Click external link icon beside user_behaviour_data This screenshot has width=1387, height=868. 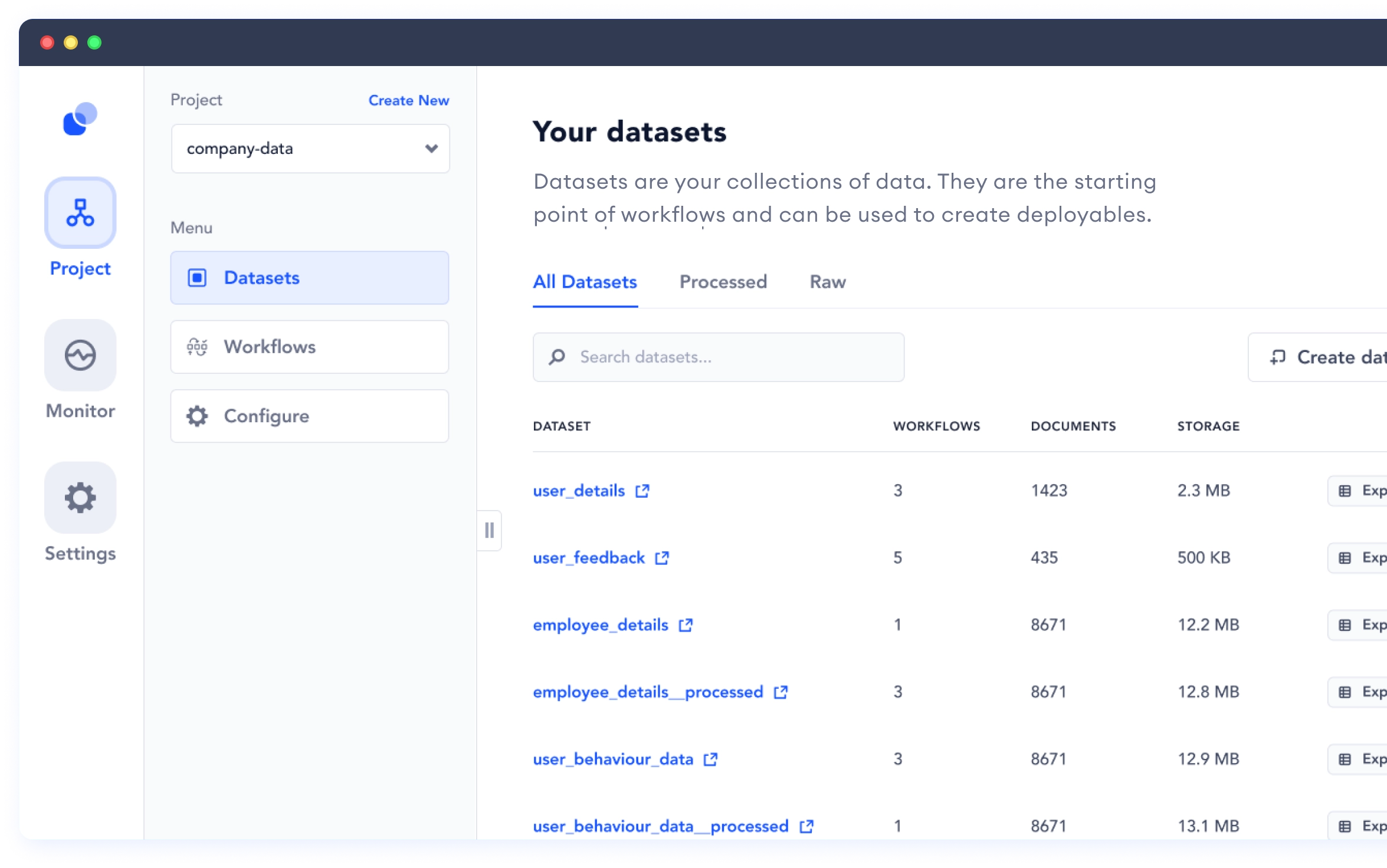[711, 759]
